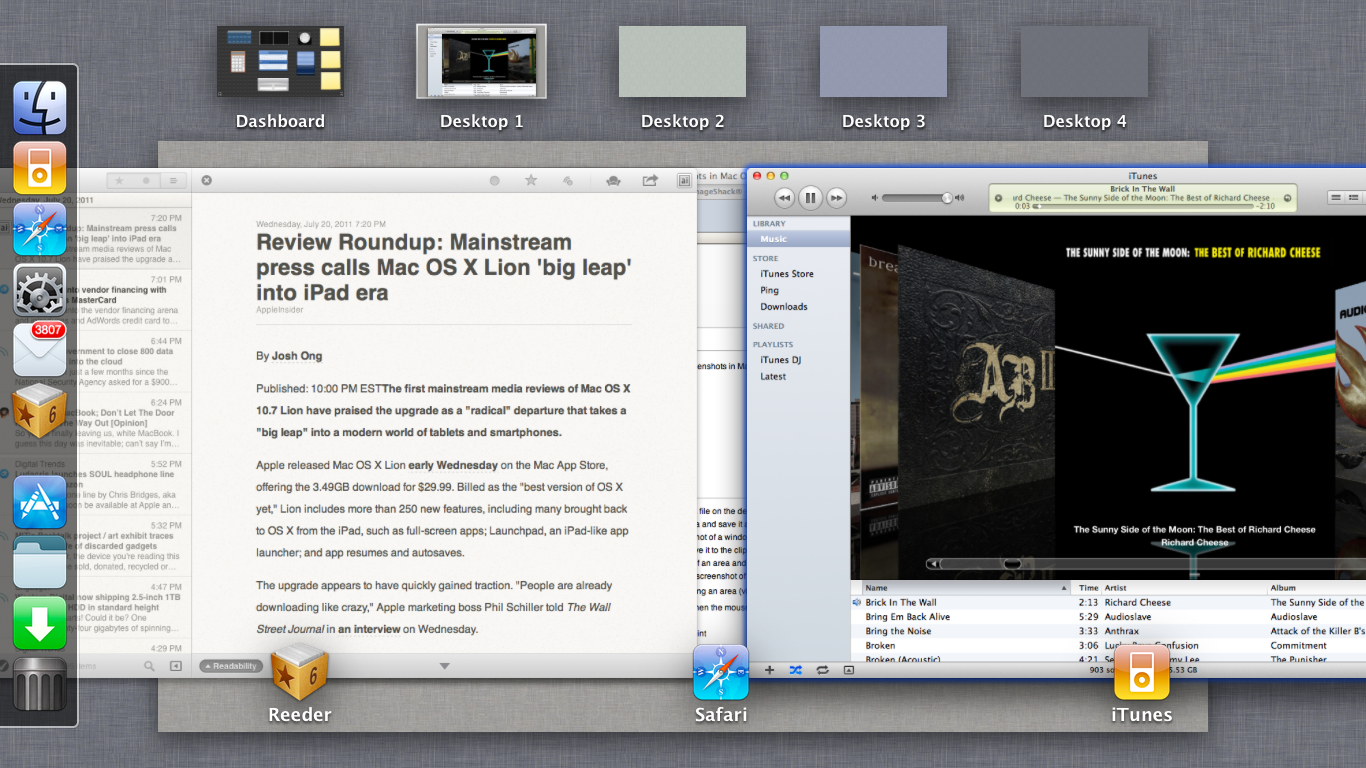
Task: Open iTunes from the Dock
Action: pyautogui.click(x=40, y=168)
